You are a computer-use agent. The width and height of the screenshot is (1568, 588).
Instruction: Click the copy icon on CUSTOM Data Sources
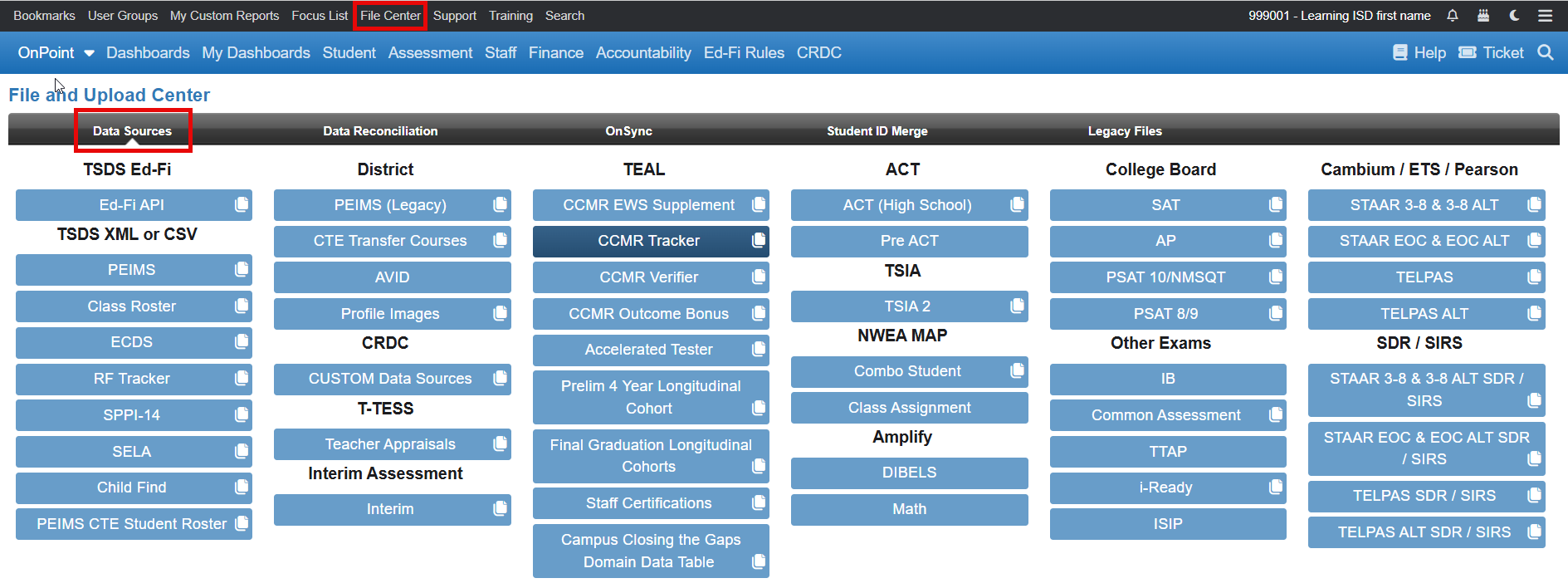[500, 378]
